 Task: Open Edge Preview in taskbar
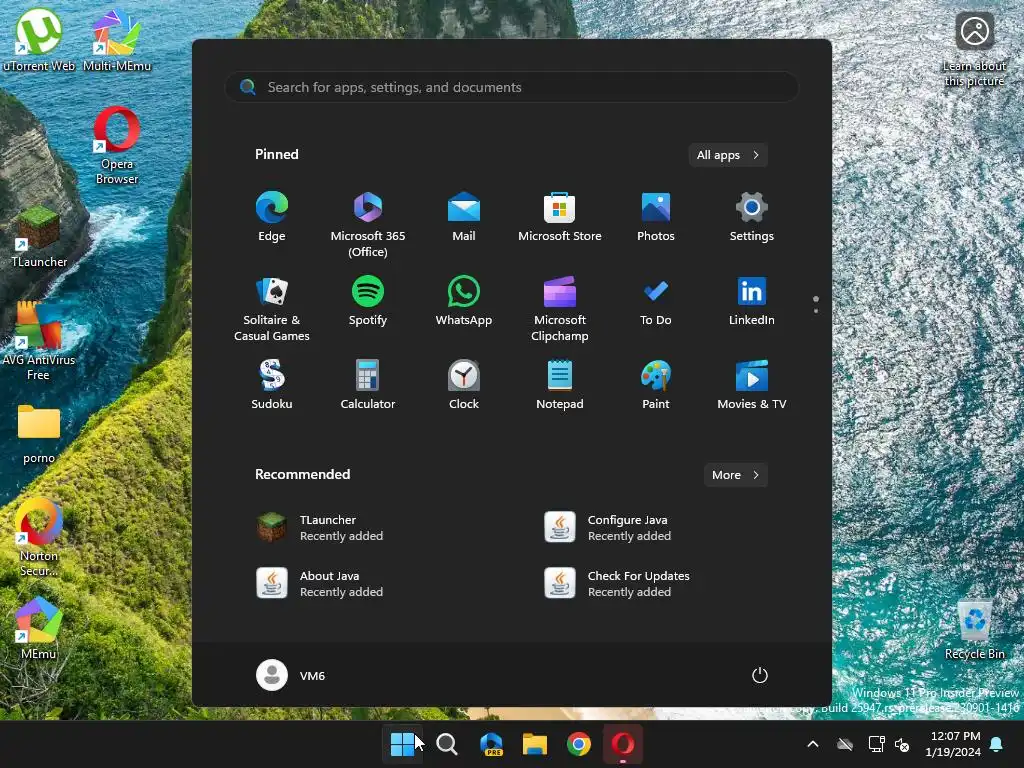point(491,744)
